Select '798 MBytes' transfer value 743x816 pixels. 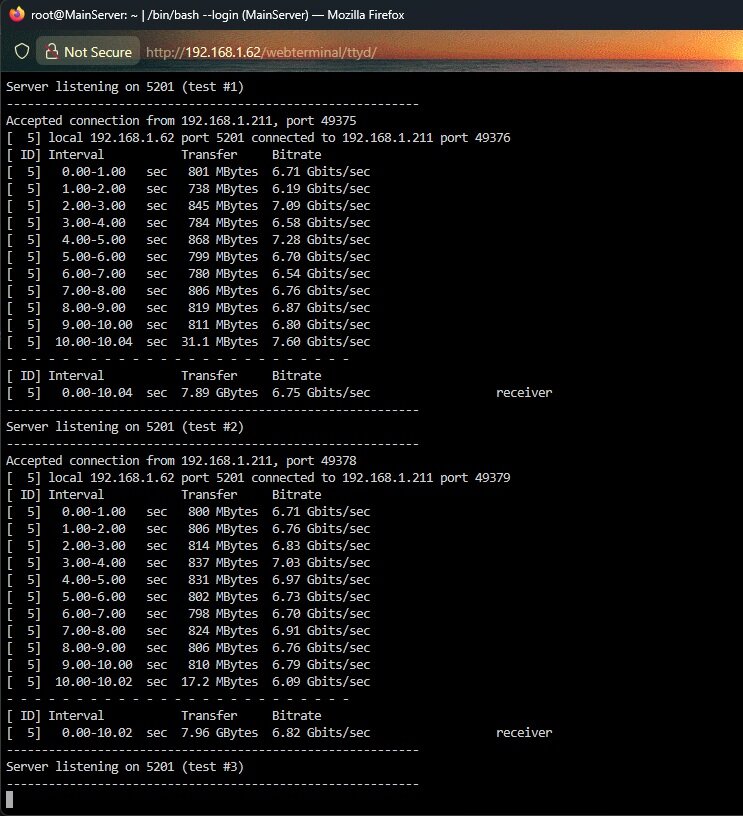(223, 614)
